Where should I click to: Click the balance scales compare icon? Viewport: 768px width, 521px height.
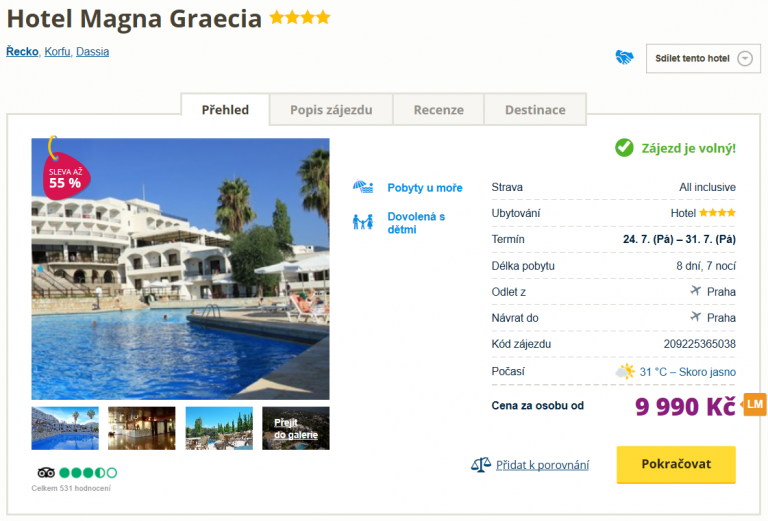point(480,464)
